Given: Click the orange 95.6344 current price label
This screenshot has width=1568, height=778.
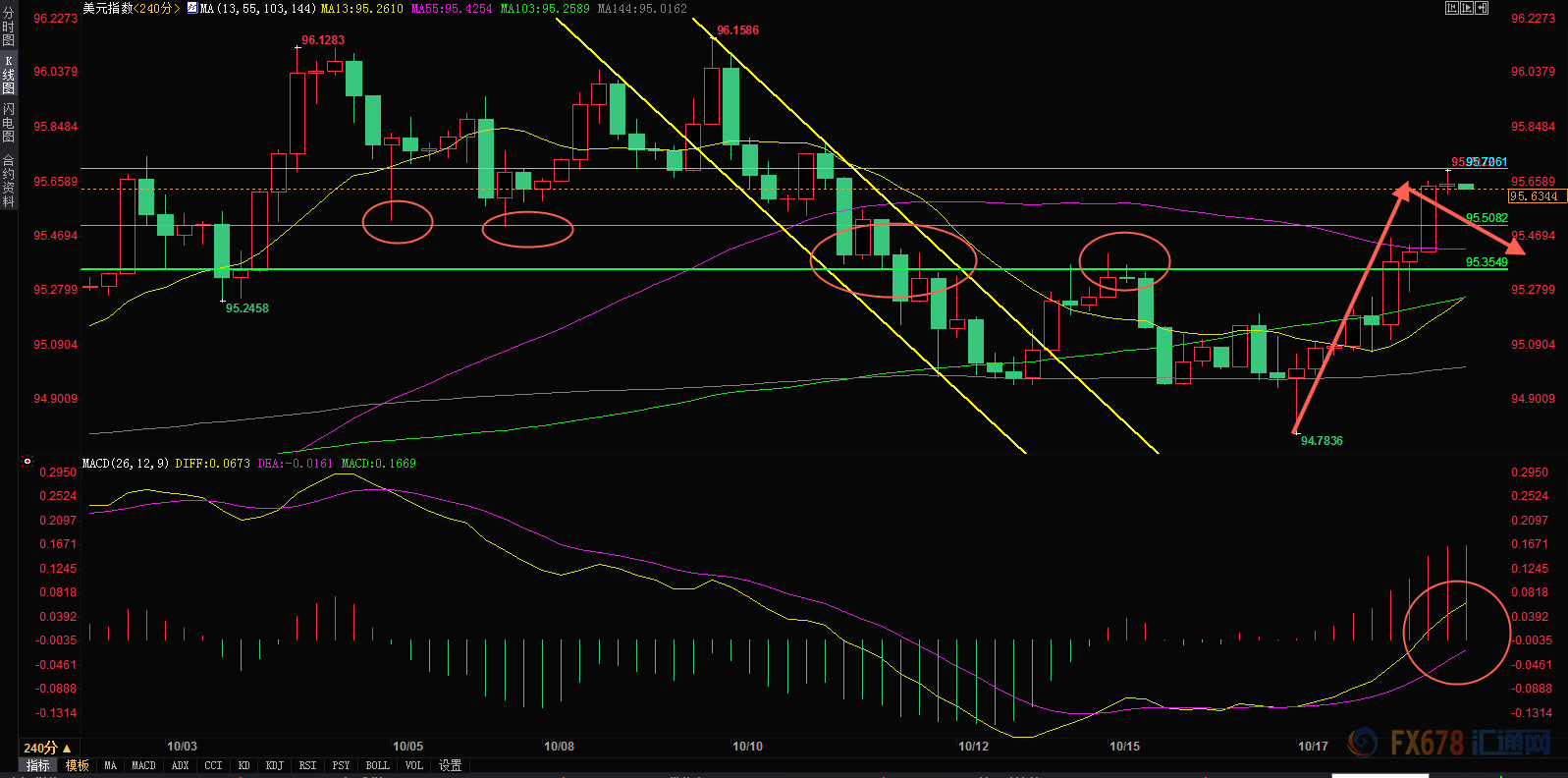Looking at the screenshot, I should 1535,196.
